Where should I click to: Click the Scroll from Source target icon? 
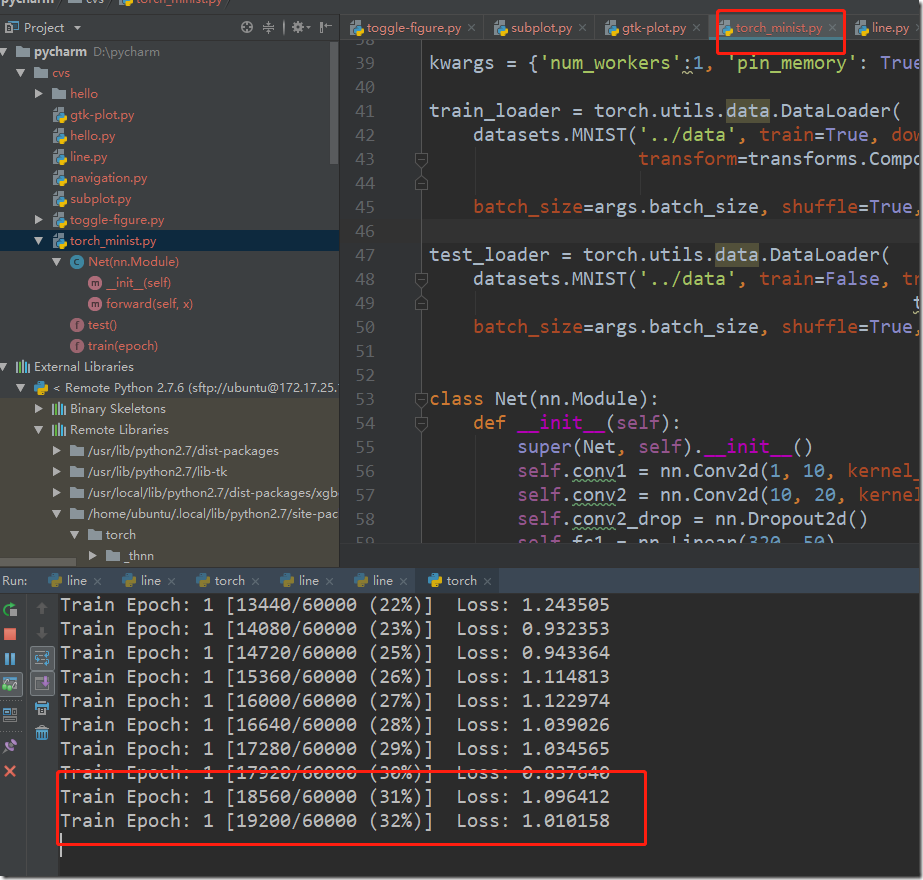247,27
